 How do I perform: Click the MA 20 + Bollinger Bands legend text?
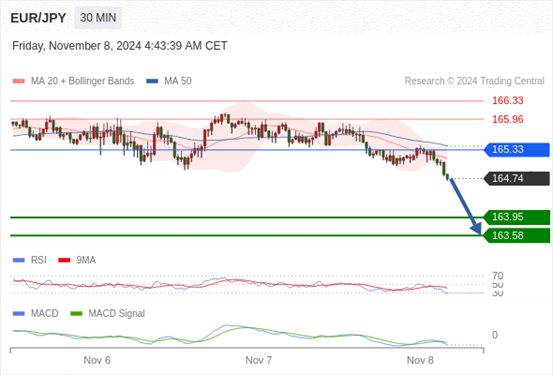pyautogui.click(x=83, y=81)
